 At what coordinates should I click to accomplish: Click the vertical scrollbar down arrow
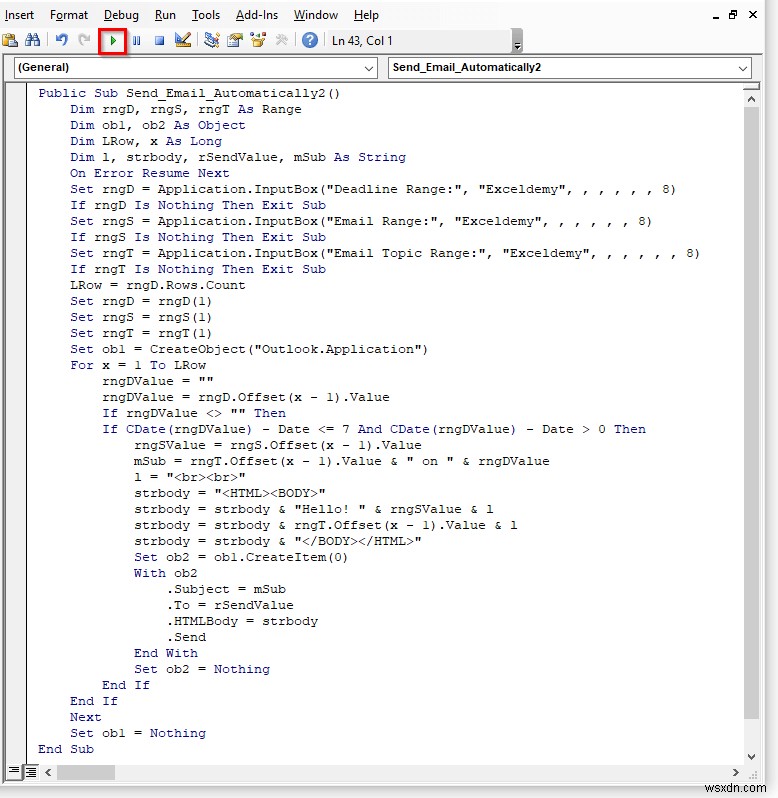tap(753, 755)
